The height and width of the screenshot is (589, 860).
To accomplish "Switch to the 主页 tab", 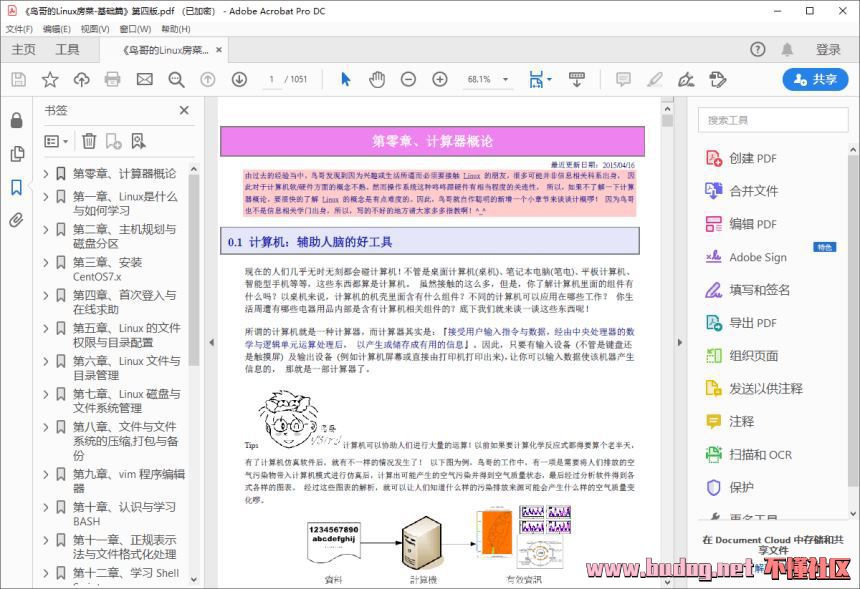I will (24, 50).
